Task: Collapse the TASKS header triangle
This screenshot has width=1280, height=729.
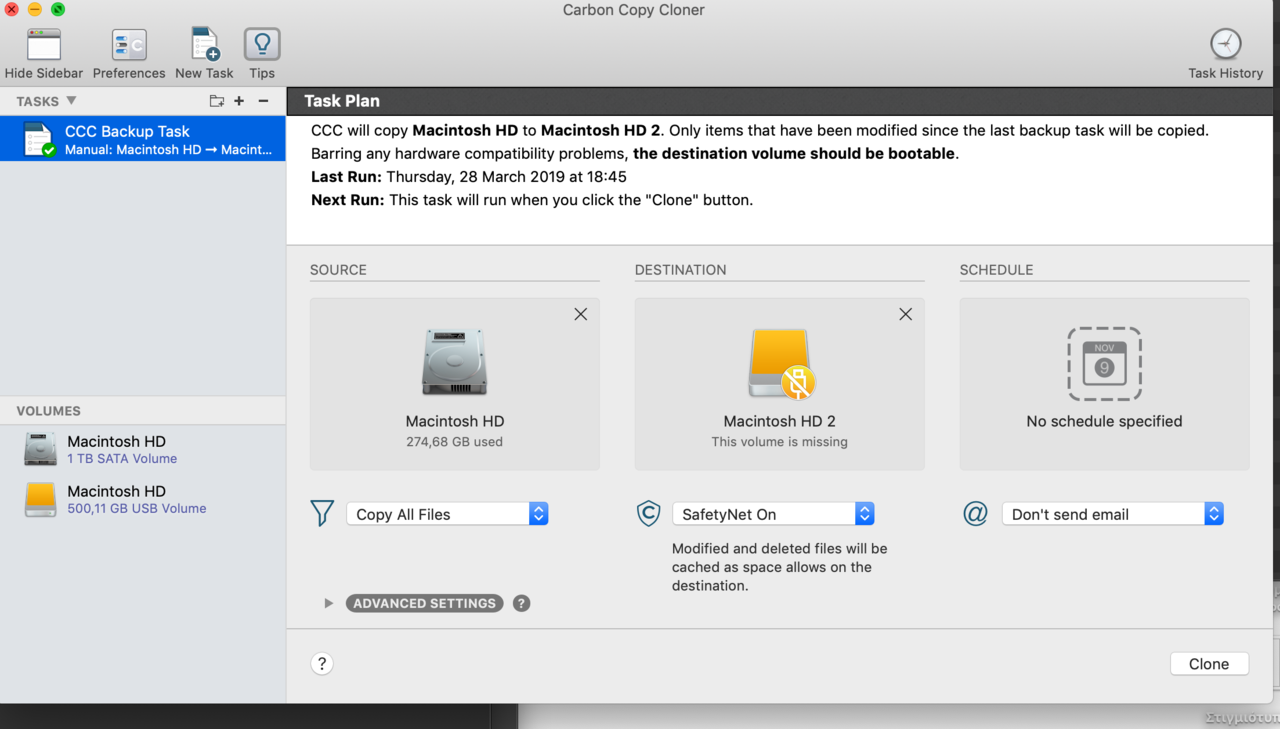Action: point(71,101)
